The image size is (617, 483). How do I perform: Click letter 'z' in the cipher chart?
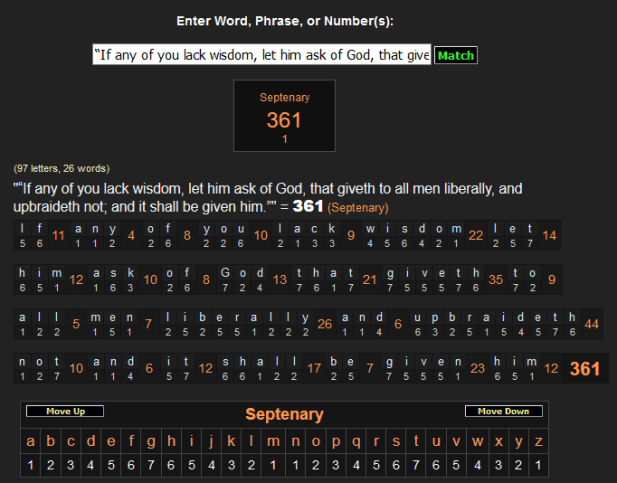pyautogui.click(x=540, y=441)
